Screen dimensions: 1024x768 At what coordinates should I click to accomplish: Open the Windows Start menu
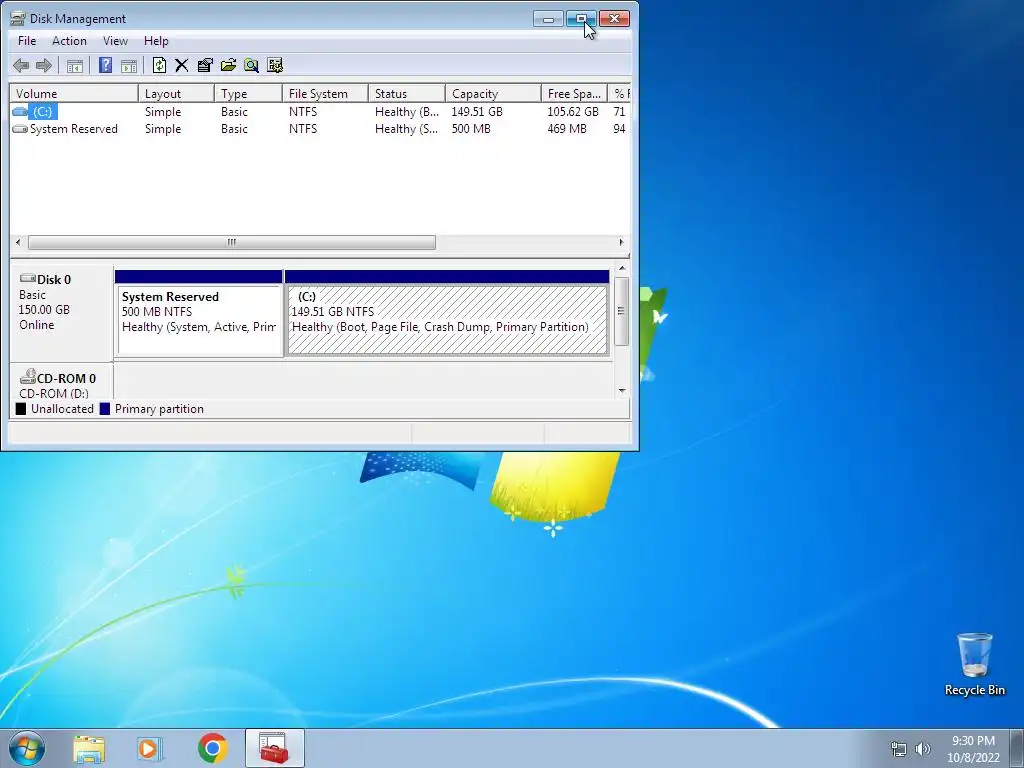27,748
